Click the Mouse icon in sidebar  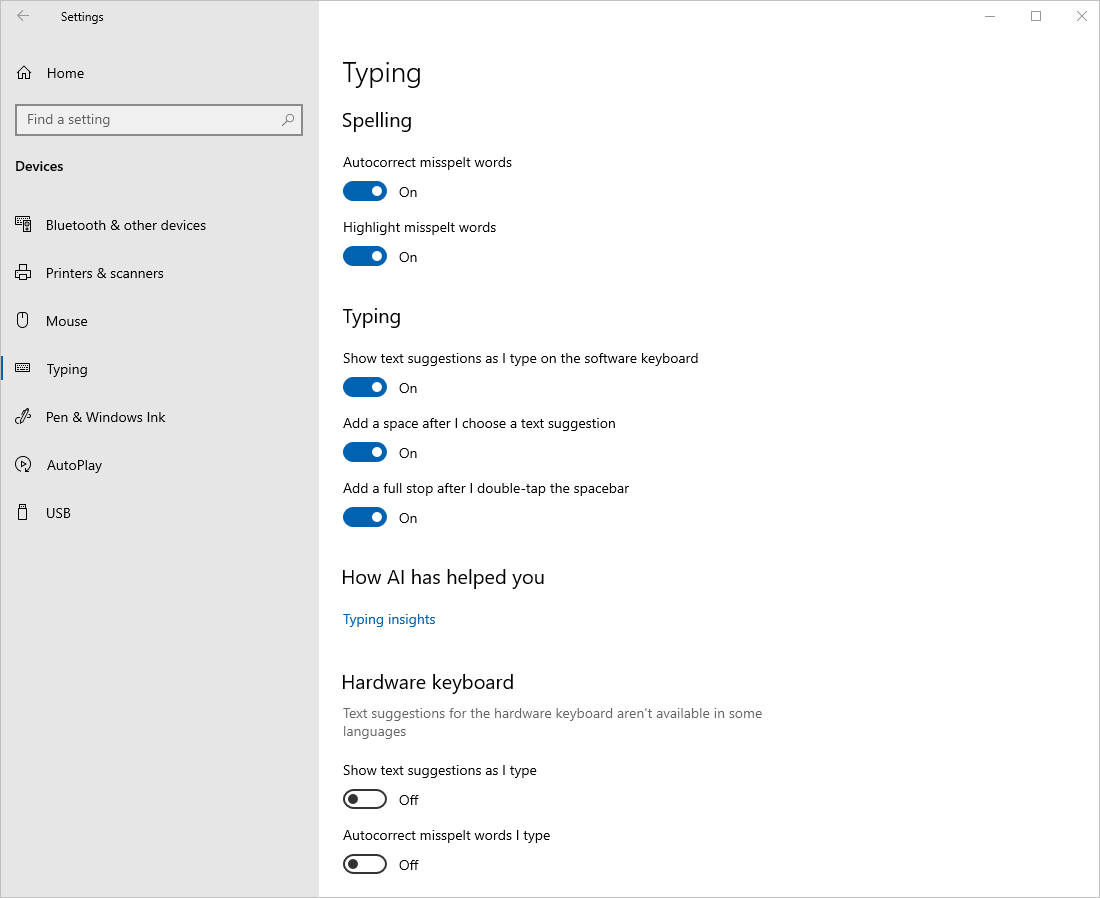point(22,320)
